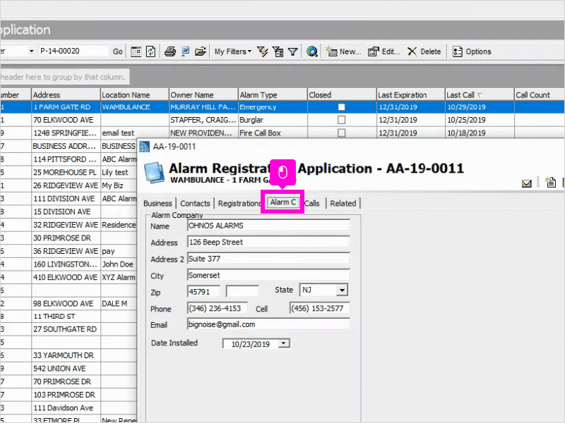Click the envelope email icon in dialog
The image size is (565, 423).
coord(526,184)
